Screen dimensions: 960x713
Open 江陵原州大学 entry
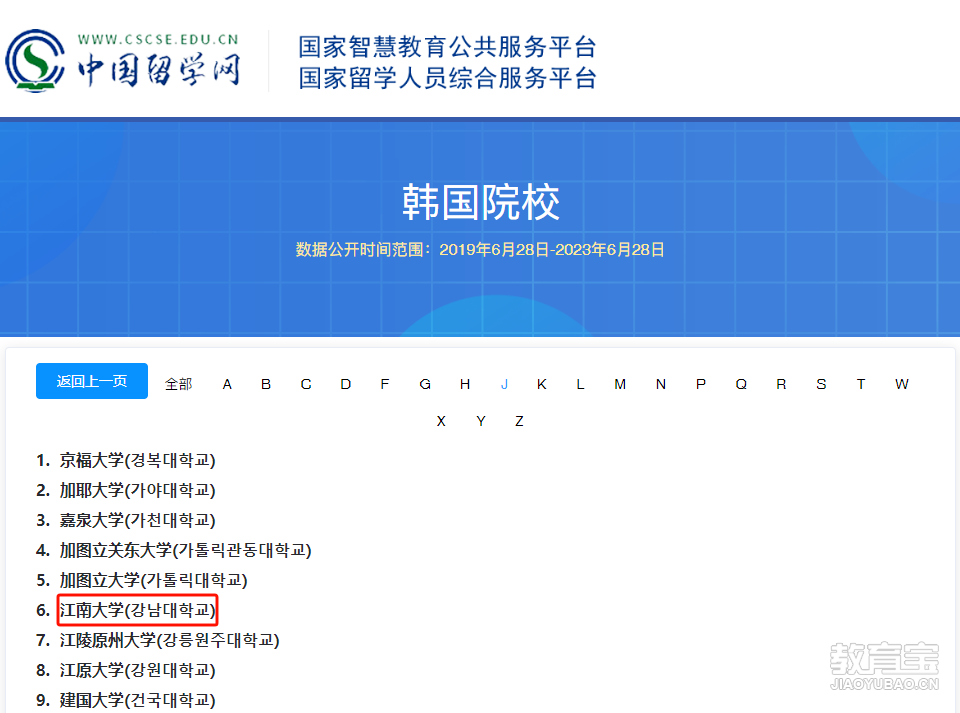169,640
